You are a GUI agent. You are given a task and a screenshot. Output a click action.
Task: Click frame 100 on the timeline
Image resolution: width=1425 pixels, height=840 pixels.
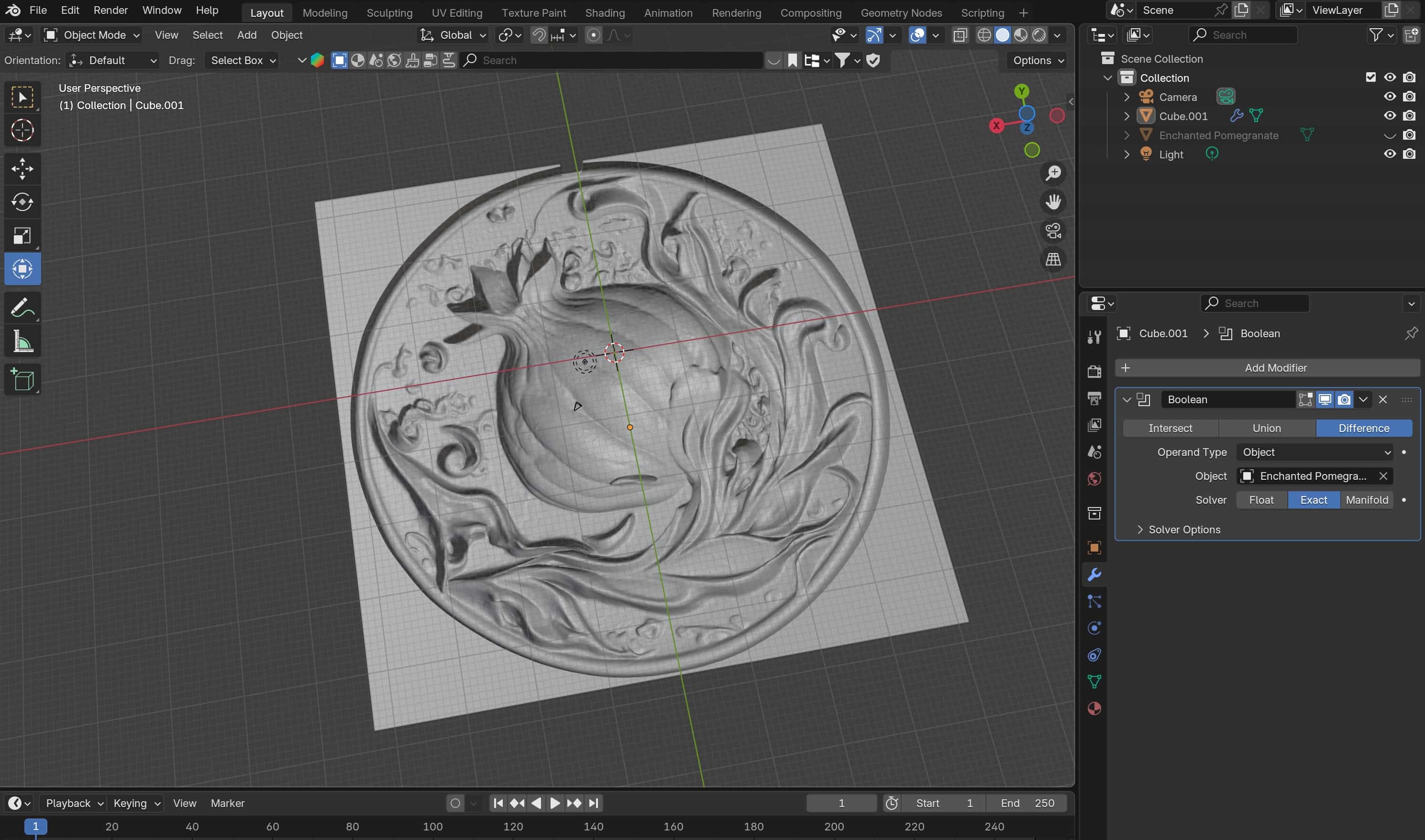point(433,827)
